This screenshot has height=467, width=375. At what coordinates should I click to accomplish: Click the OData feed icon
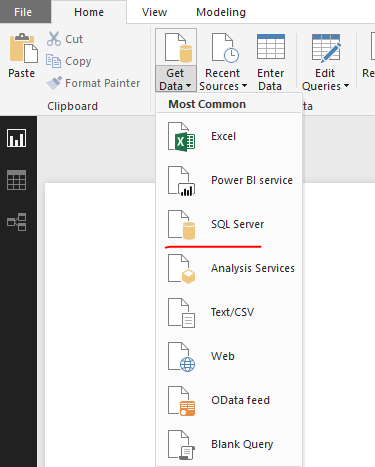tap(181, 401)
